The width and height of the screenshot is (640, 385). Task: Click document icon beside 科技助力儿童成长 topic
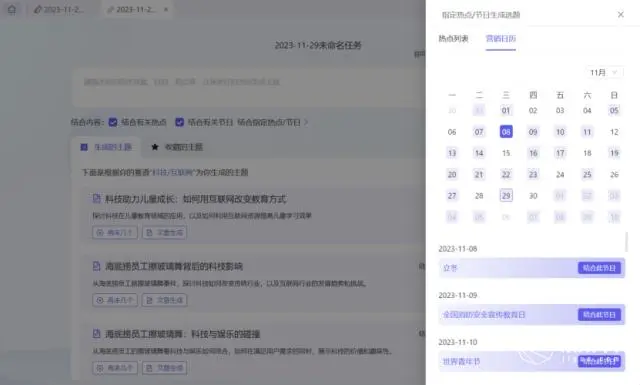(x=97, y=199)
